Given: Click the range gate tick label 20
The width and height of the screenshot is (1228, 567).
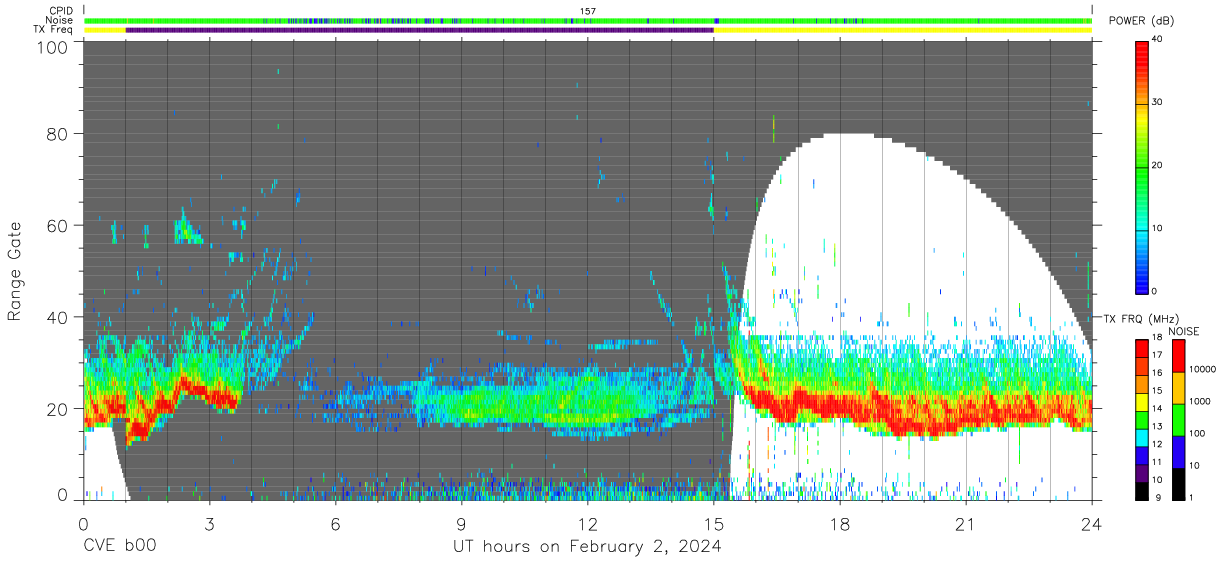Looking at the screenshot, I should [x=57, y=409].
